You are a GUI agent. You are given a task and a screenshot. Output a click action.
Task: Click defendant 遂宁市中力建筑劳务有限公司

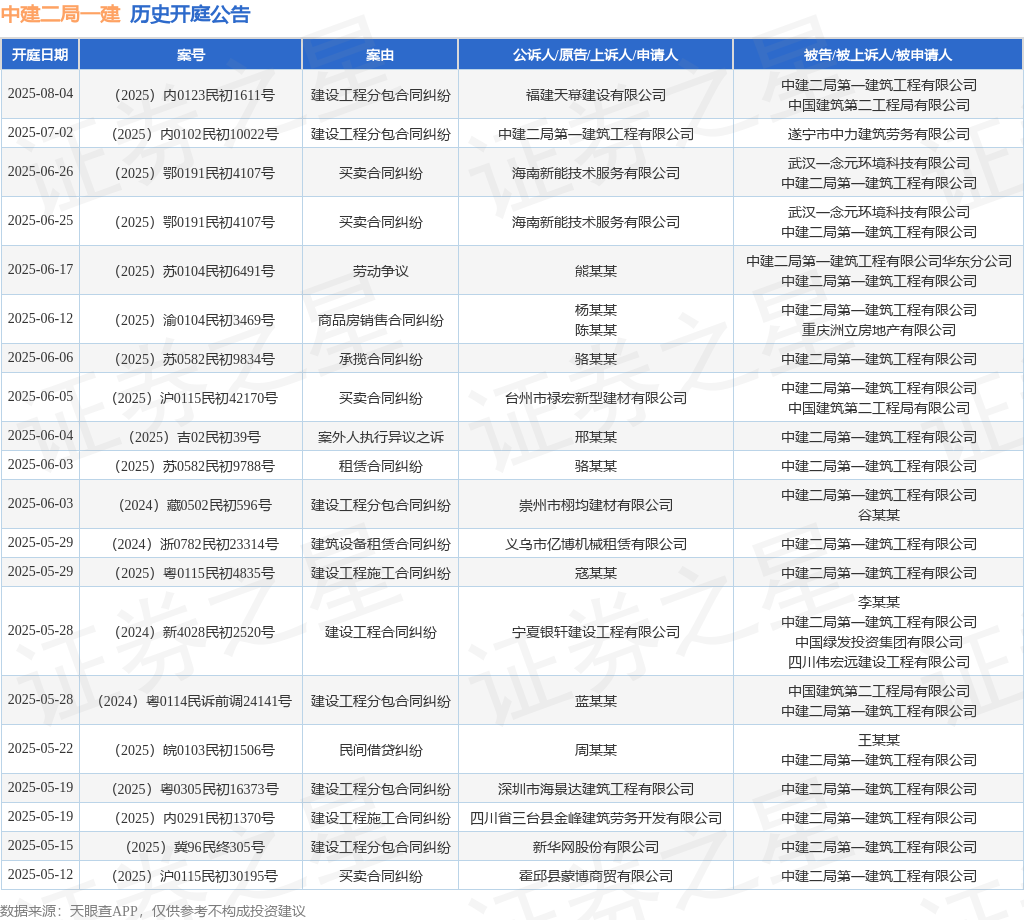(878, 135)
